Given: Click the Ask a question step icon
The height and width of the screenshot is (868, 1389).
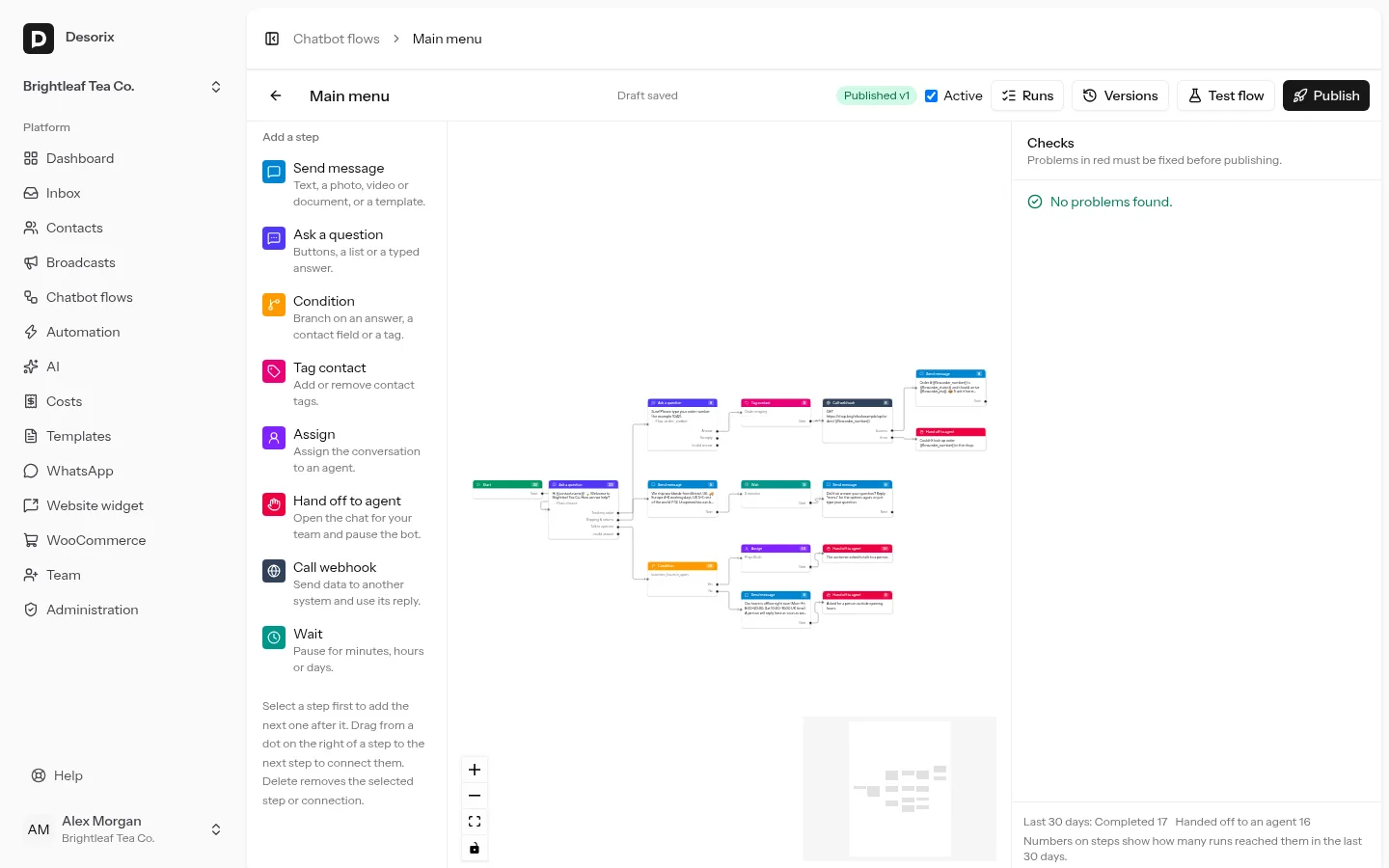Looking at the screenshot, I should click(274, 238).
